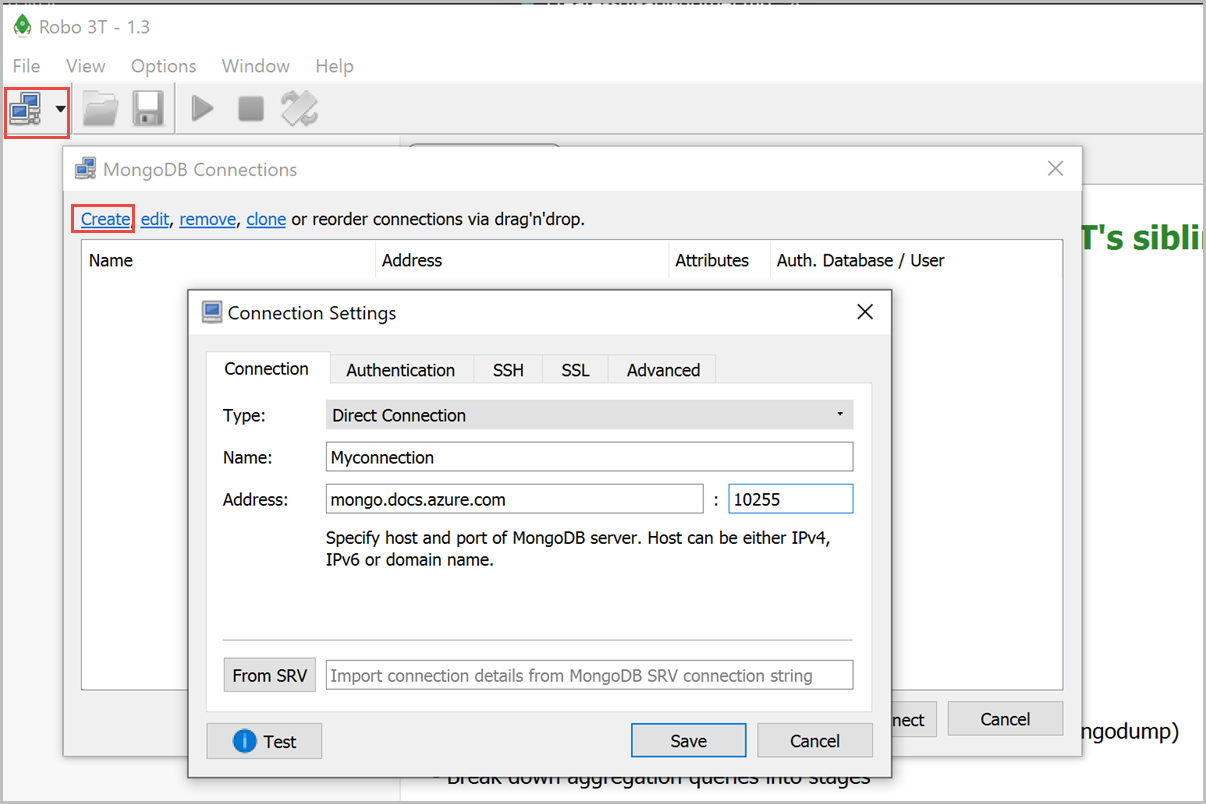Switch to the Authentication tab
Screen dimensions: 1206x804
coord(400,370)
